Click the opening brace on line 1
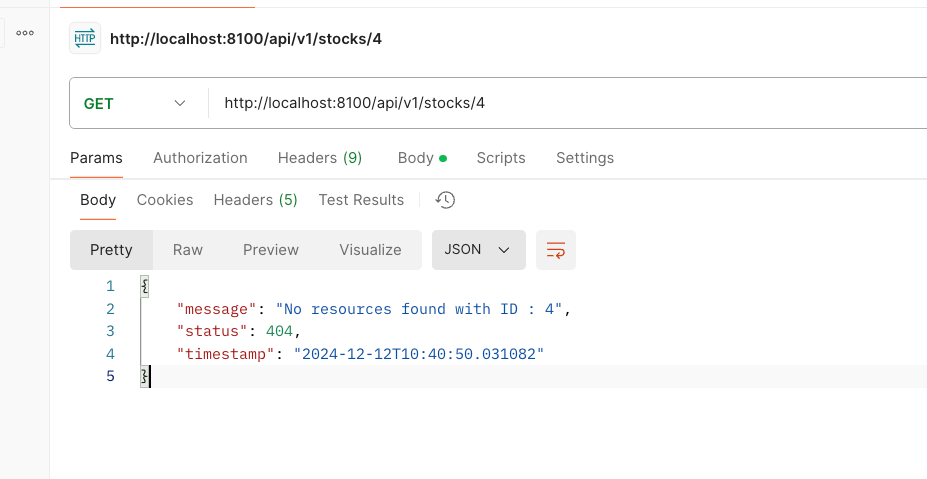Screen dimensions: 927x479 (x=145, y=287)
